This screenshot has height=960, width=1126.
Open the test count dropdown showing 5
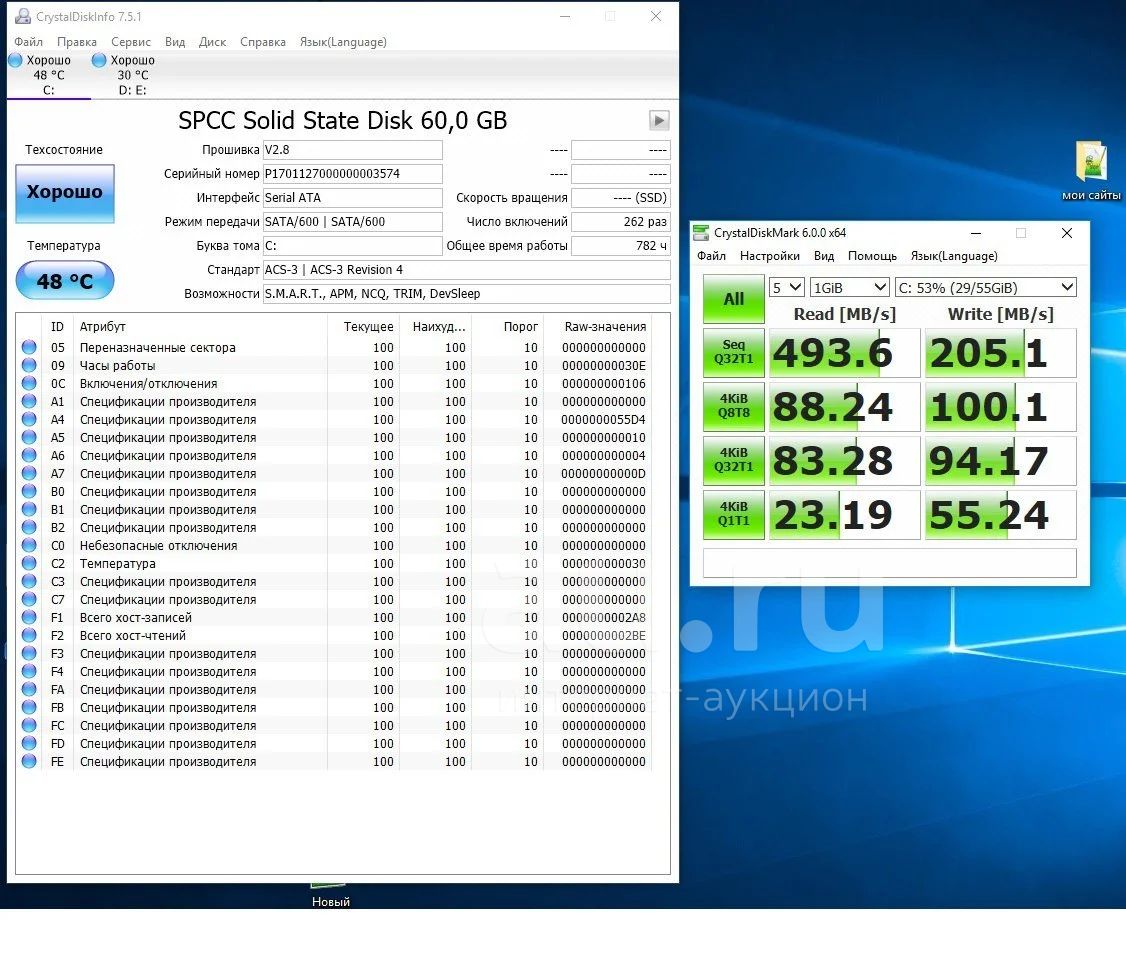[x=786, y=287]
